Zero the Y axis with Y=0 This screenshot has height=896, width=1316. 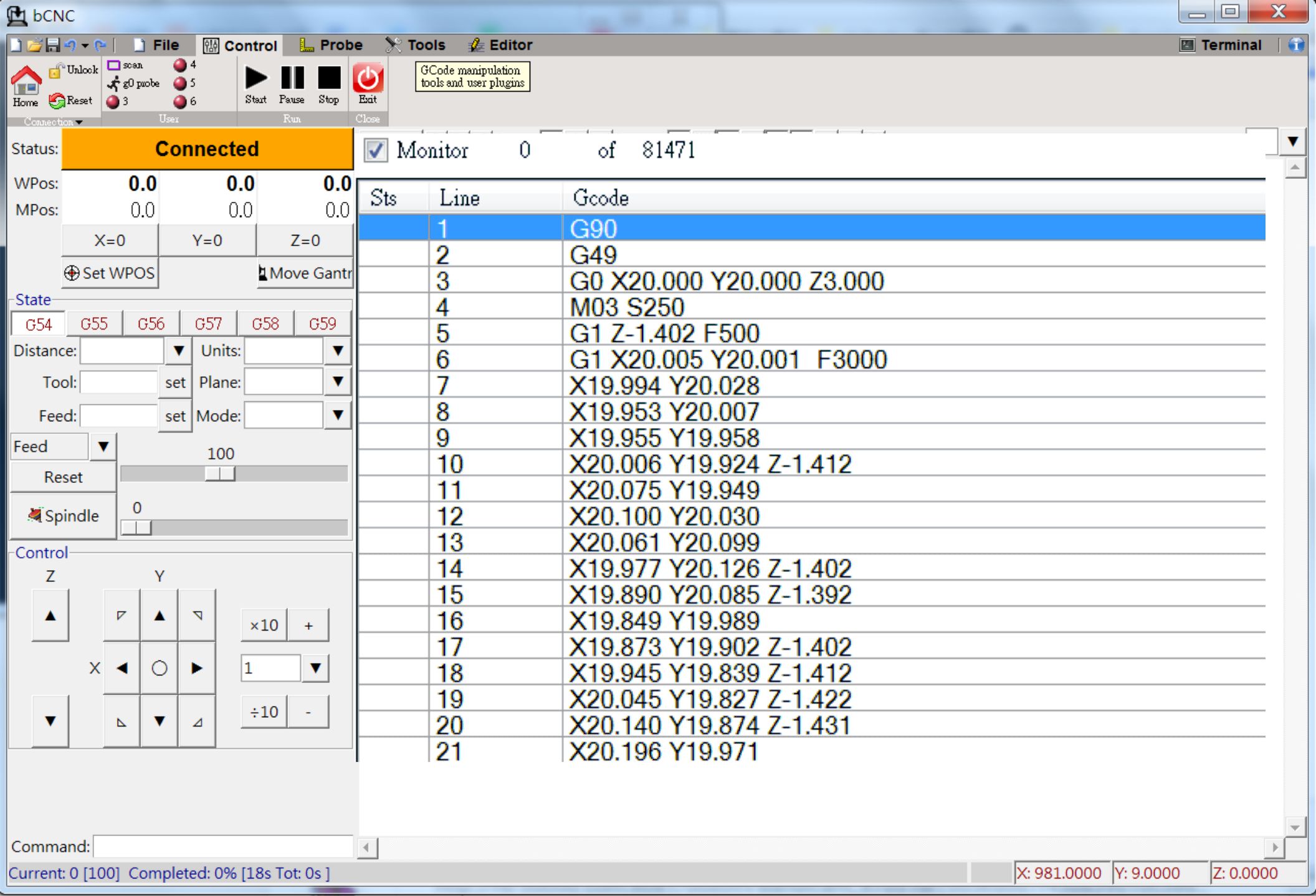click(x=207, y=241)
